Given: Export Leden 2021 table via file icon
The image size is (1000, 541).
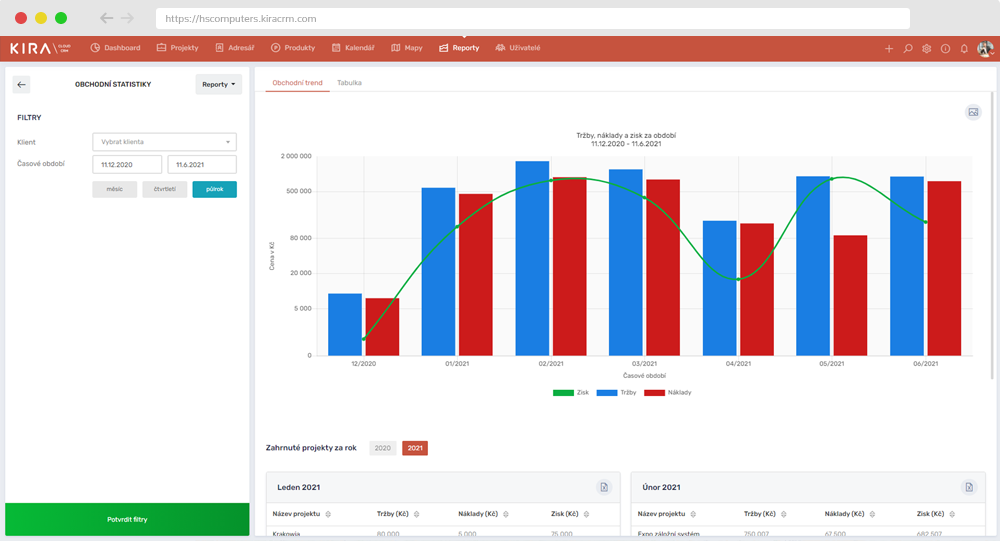Looking at the screenshot, I should tap(604, 487).
